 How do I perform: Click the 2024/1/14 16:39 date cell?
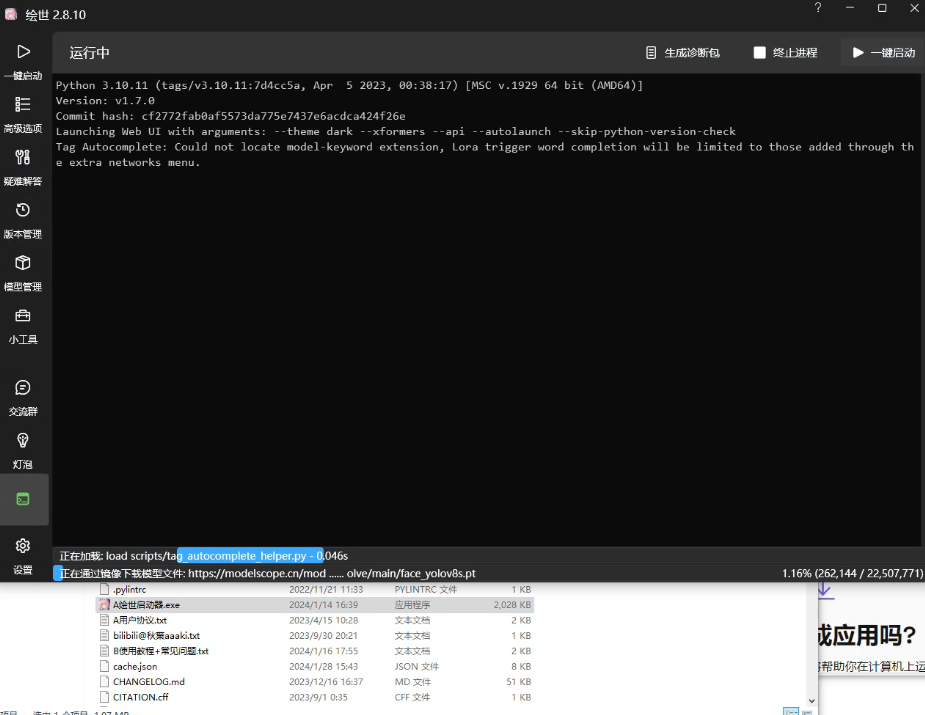point(323,605)
